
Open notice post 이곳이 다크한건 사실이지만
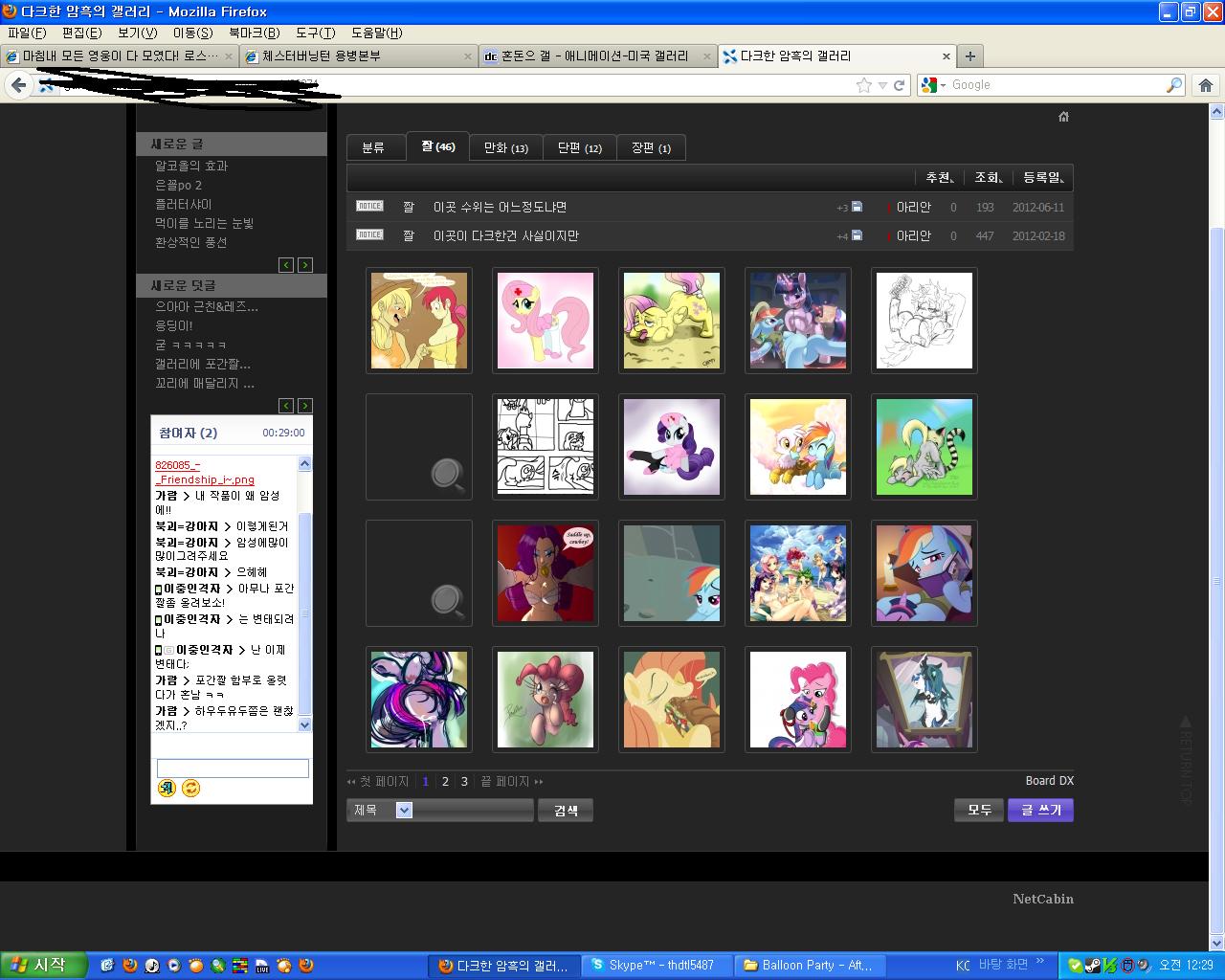point(505,235)
